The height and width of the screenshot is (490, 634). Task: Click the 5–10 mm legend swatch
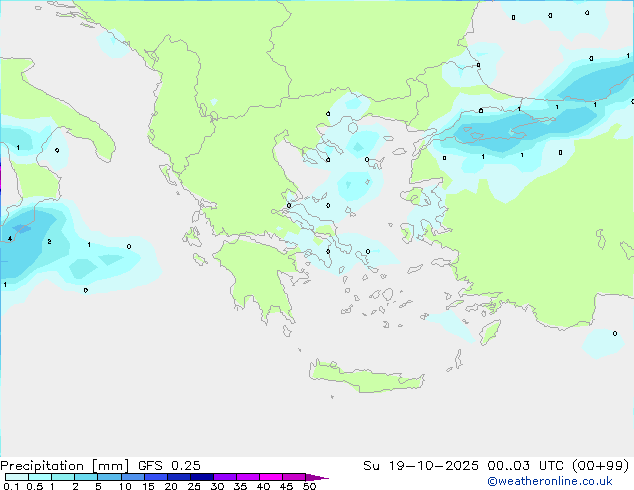click(109, 477)
